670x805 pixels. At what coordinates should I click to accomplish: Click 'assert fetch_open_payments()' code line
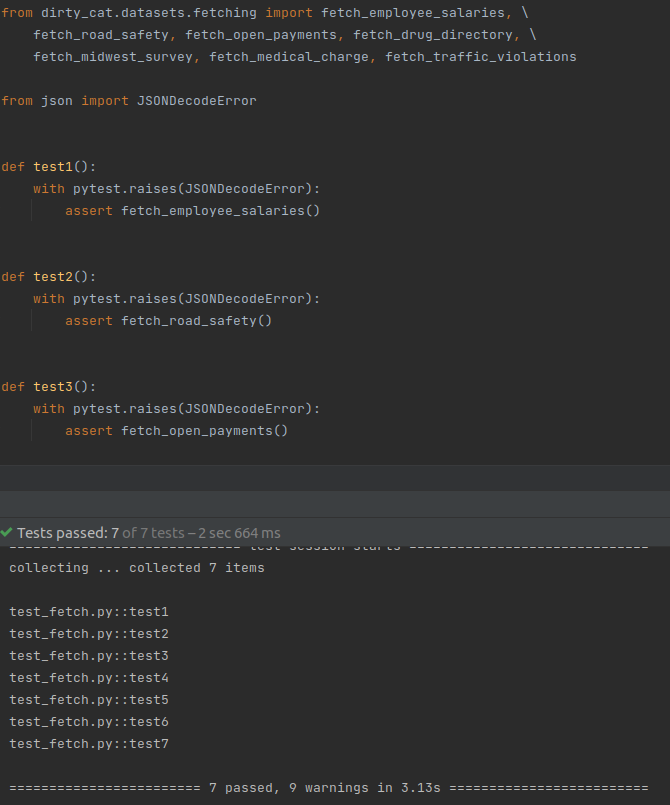tap(177, 431)
